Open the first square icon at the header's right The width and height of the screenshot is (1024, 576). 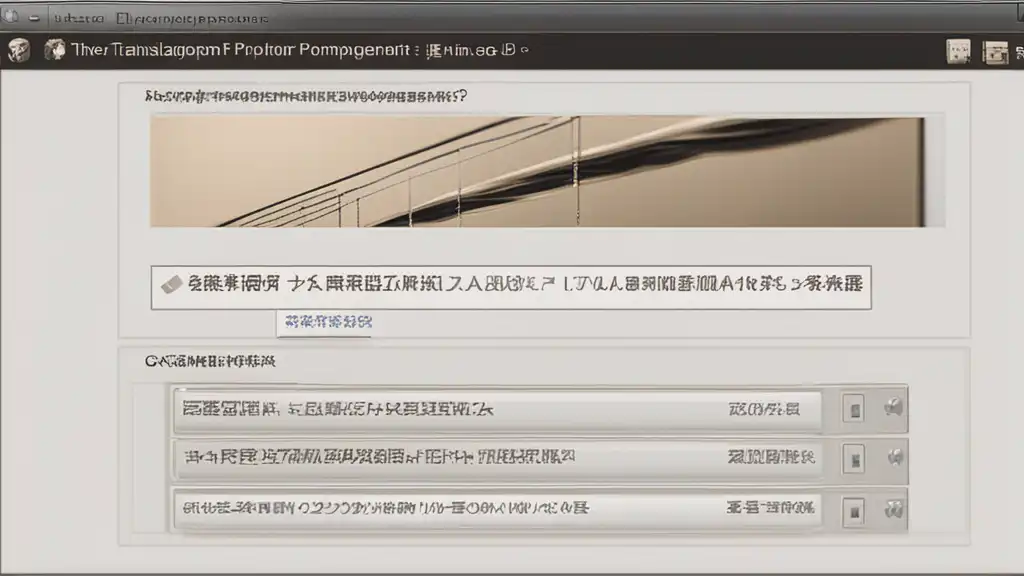pos(958,52)
